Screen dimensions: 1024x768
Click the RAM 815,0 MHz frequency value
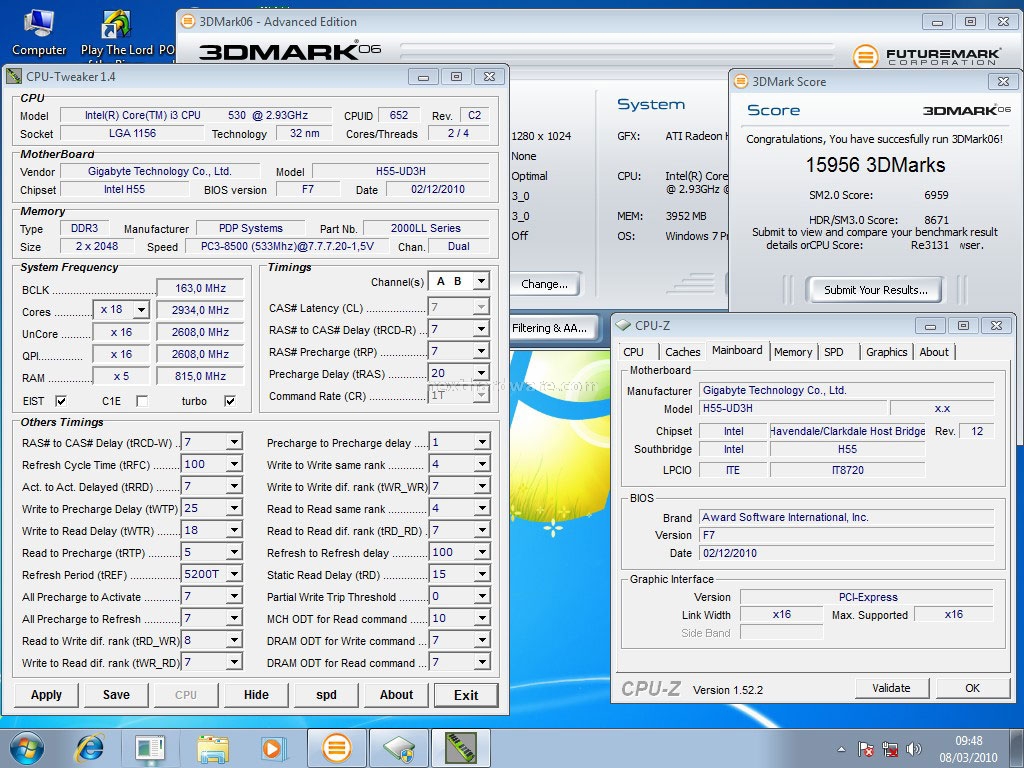point(200,376)
